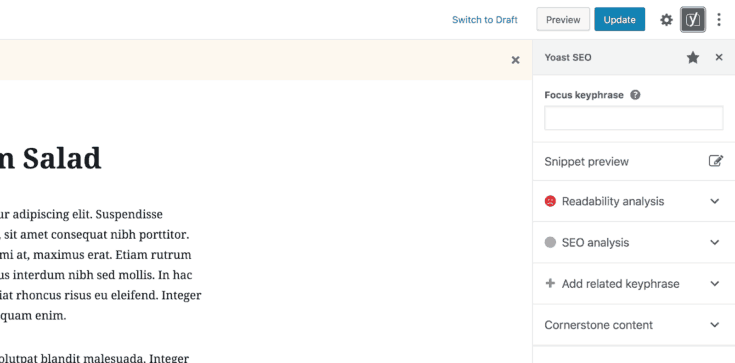Click the Salad post title heading
The width and height of the screenshot is (735, 363).
tap(51, 158)
